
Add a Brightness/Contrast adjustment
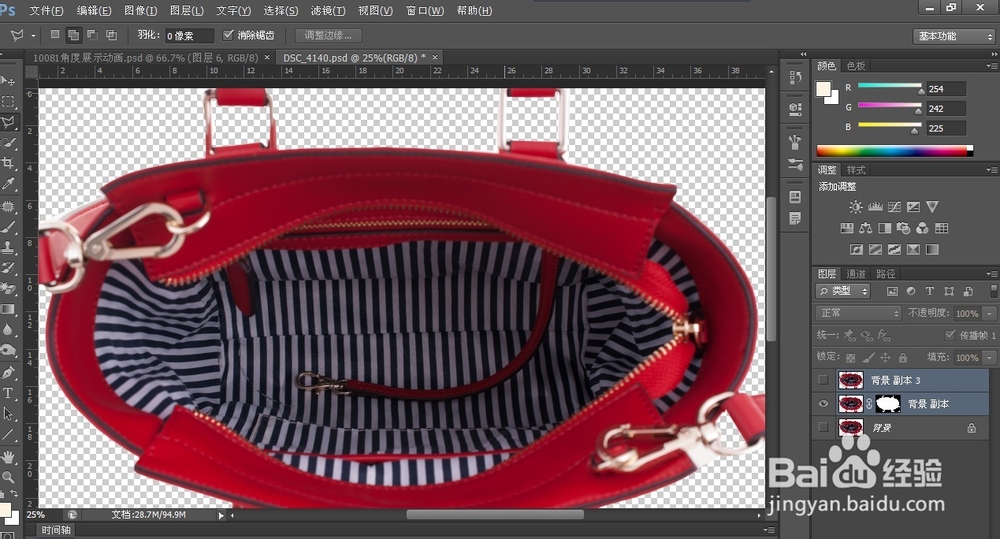[x=855, y=207]
